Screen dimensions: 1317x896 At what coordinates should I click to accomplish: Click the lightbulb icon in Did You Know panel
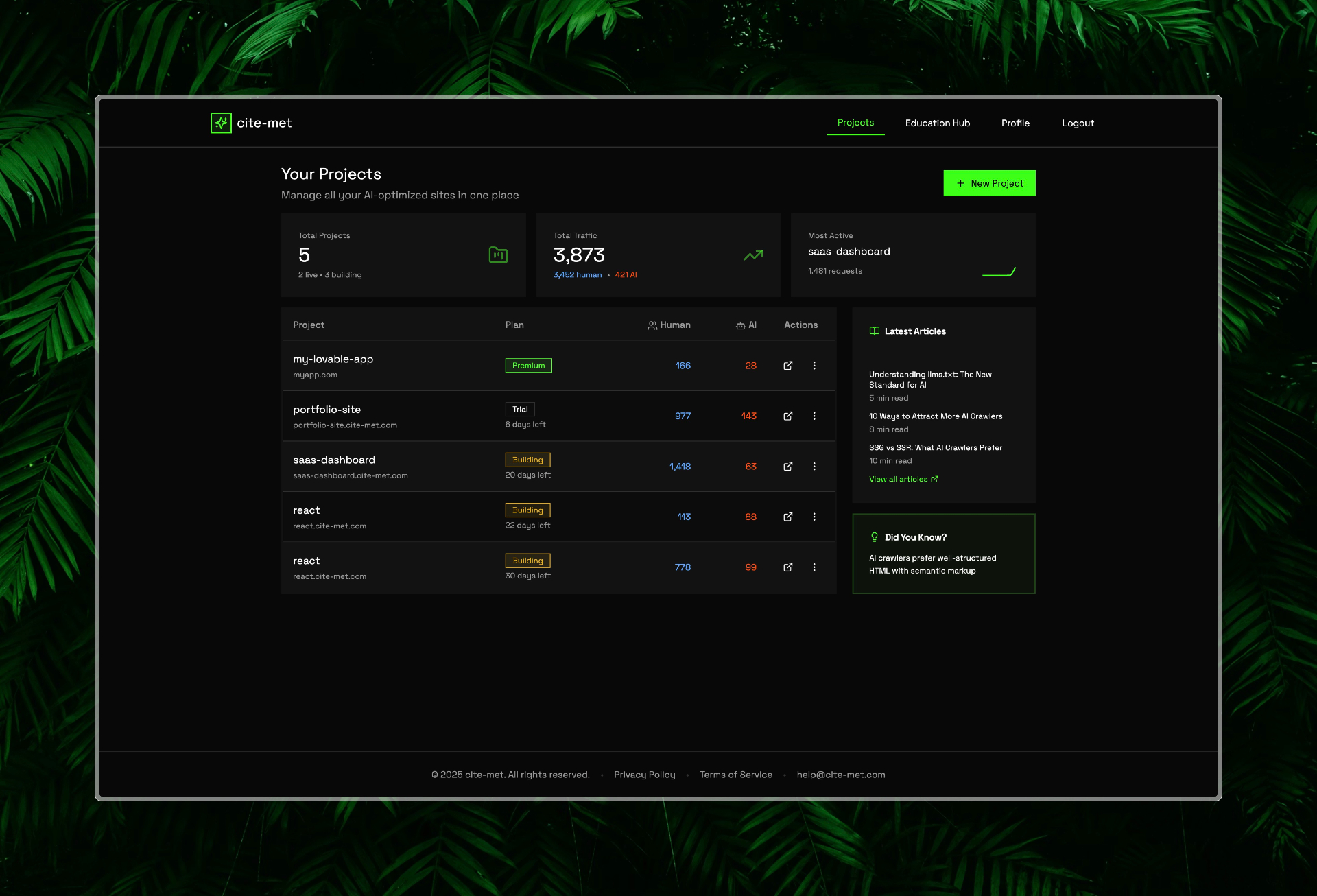coord(874,537)
